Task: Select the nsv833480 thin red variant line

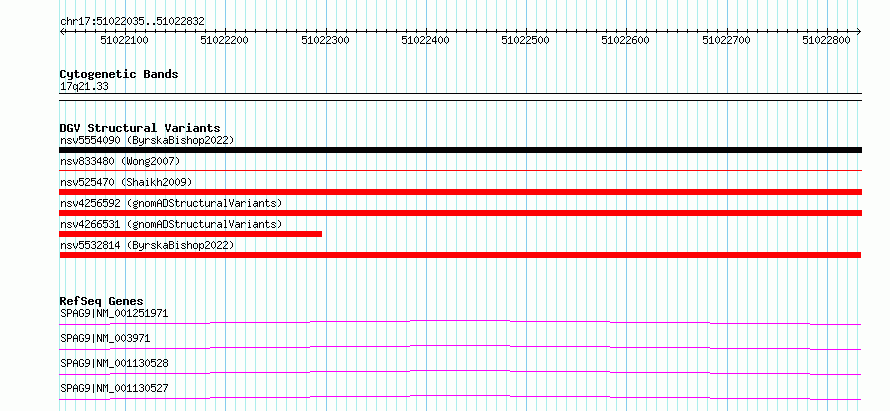Action: coord(460,170)
